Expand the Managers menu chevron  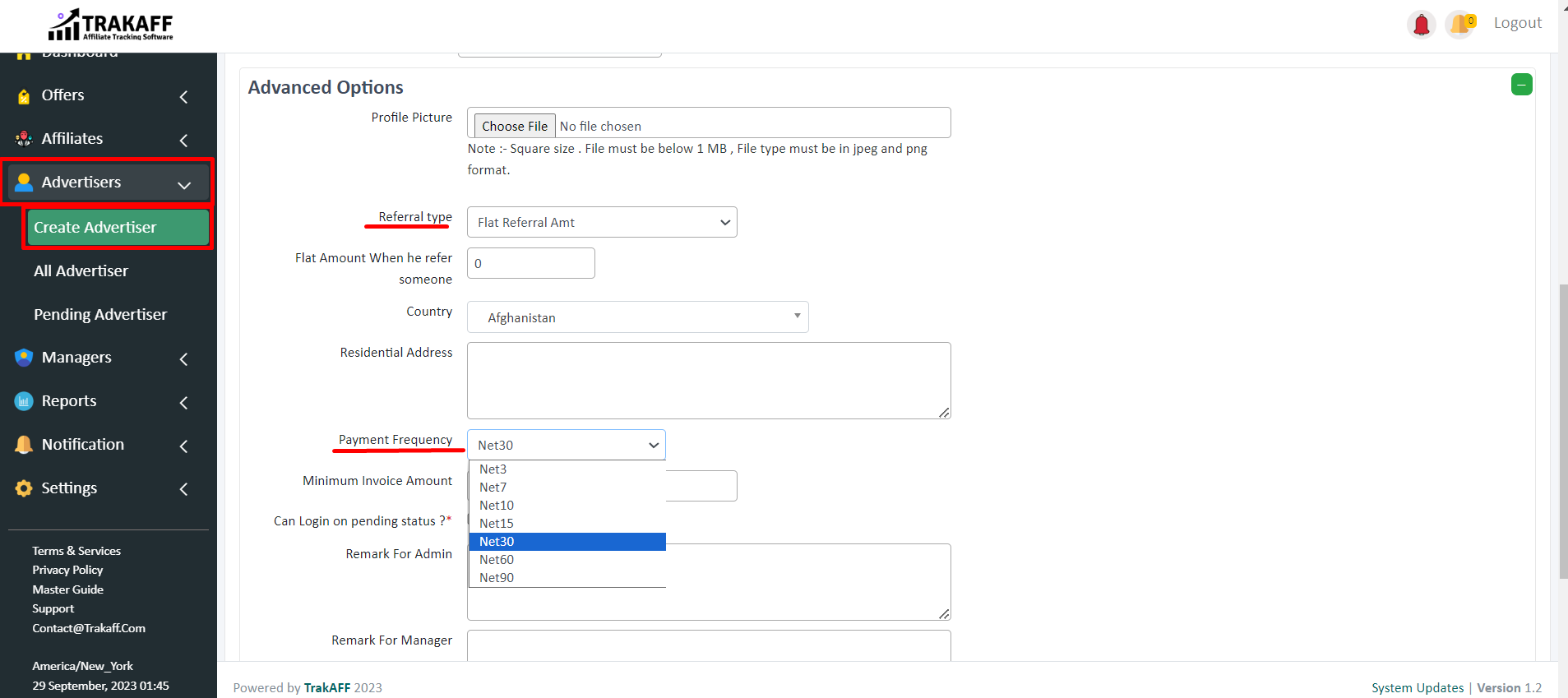[x=183, y=359]
